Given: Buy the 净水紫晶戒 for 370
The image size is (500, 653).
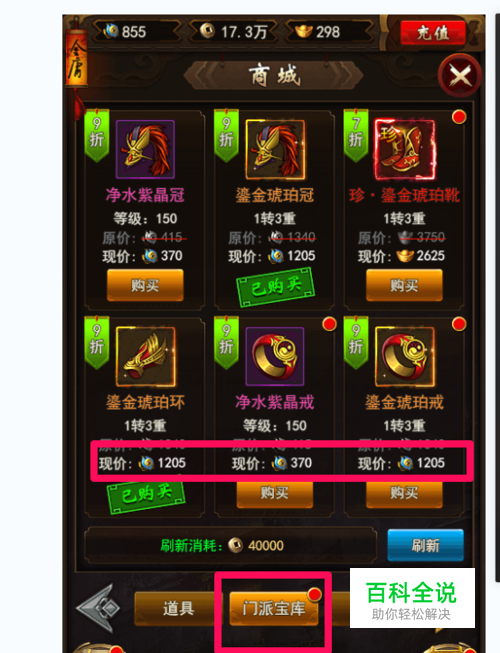Looking at the screenshot, I should (275, 494).
